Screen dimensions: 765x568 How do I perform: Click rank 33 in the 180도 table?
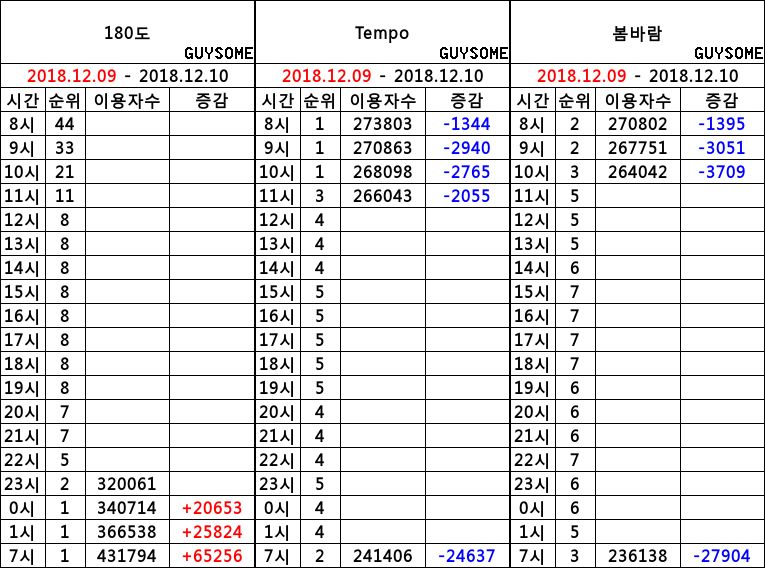(64, 148)
